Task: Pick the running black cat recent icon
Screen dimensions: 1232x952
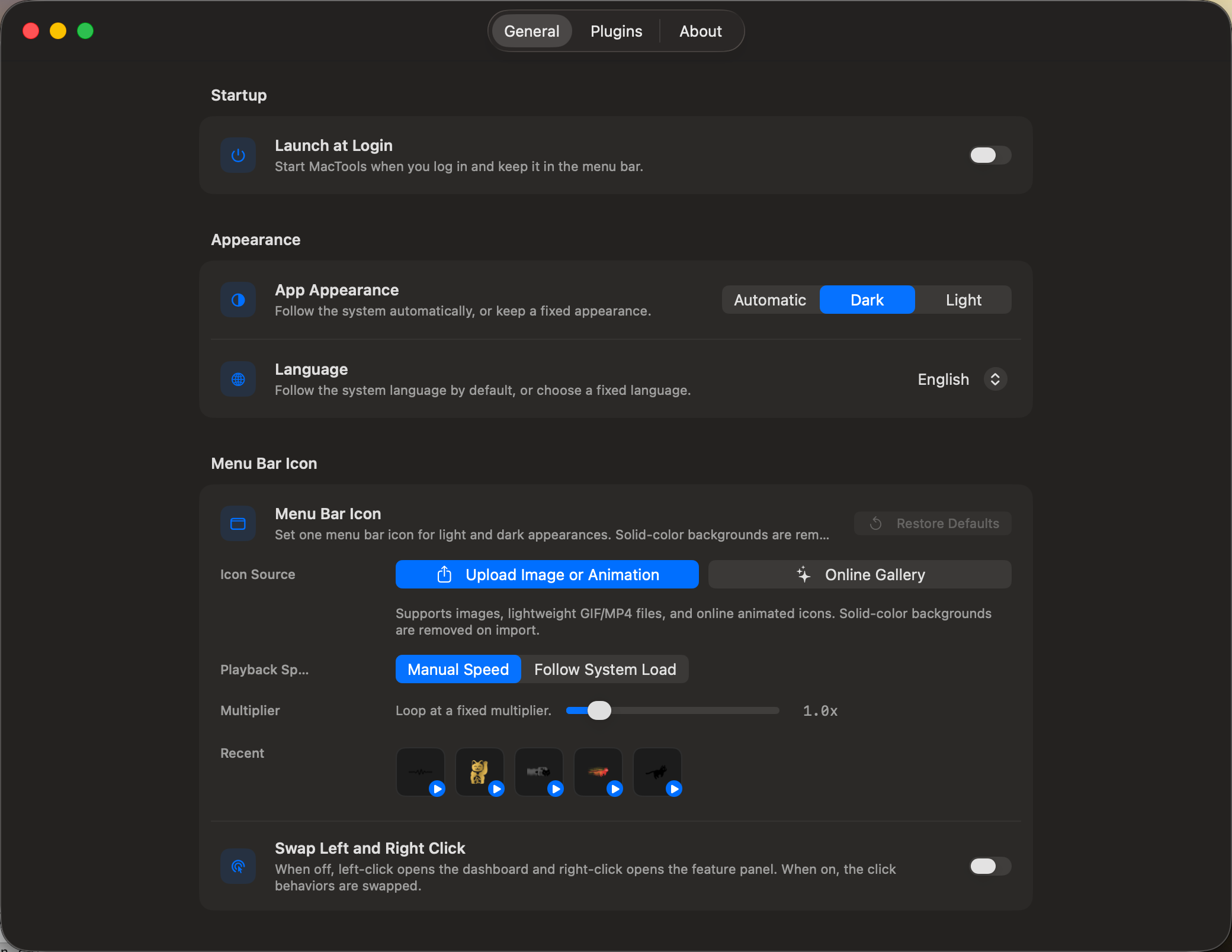Action: click(657, 772)
